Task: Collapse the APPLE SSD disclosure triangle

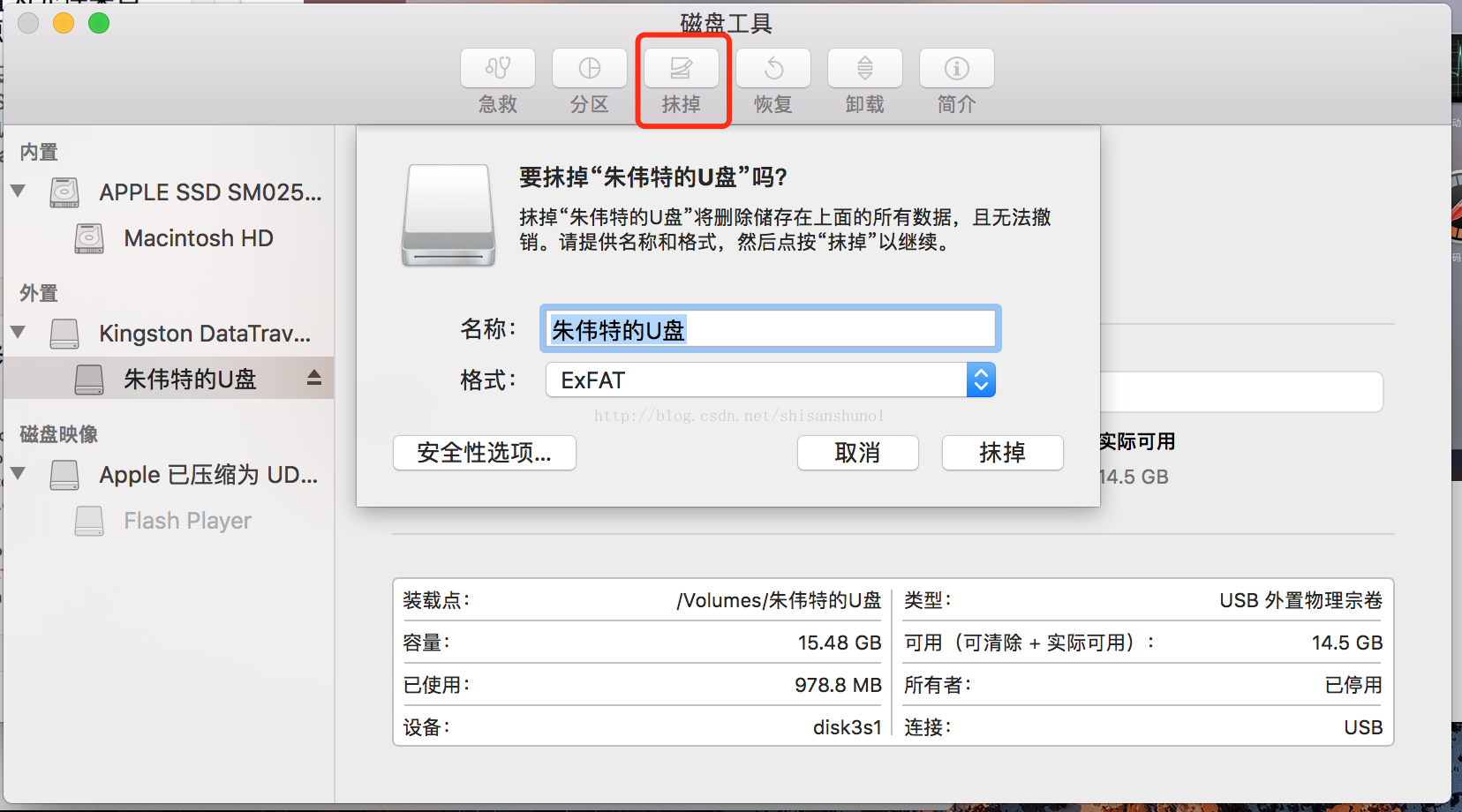Action: coord(18,191)
